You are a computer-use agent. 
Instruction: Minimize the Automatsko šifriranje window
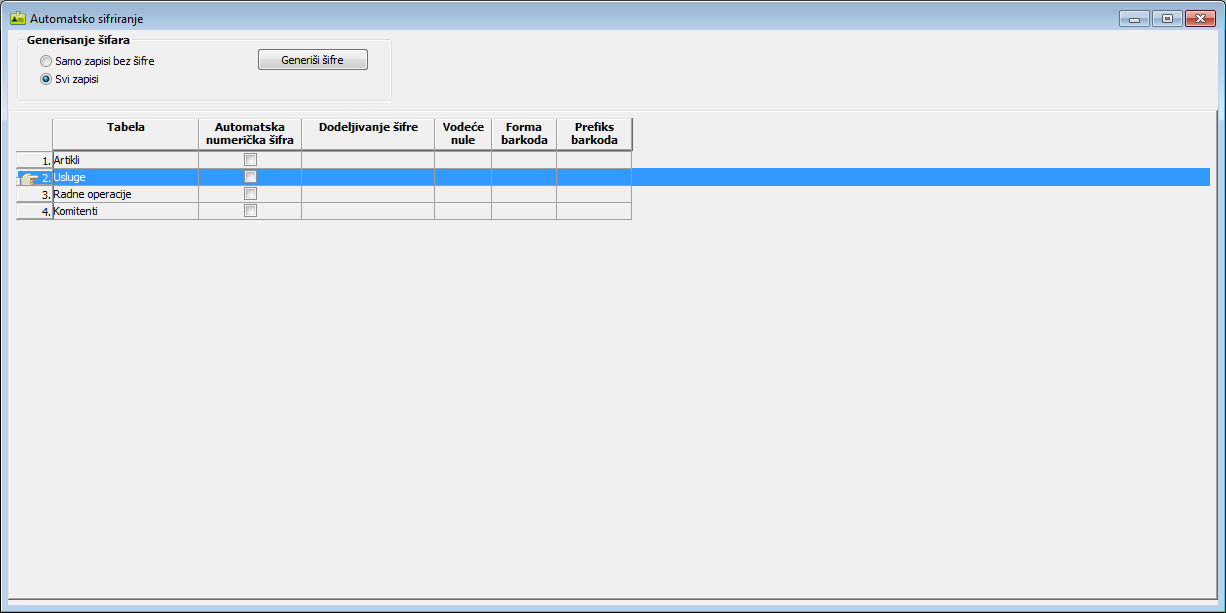tap(1133, 18)
